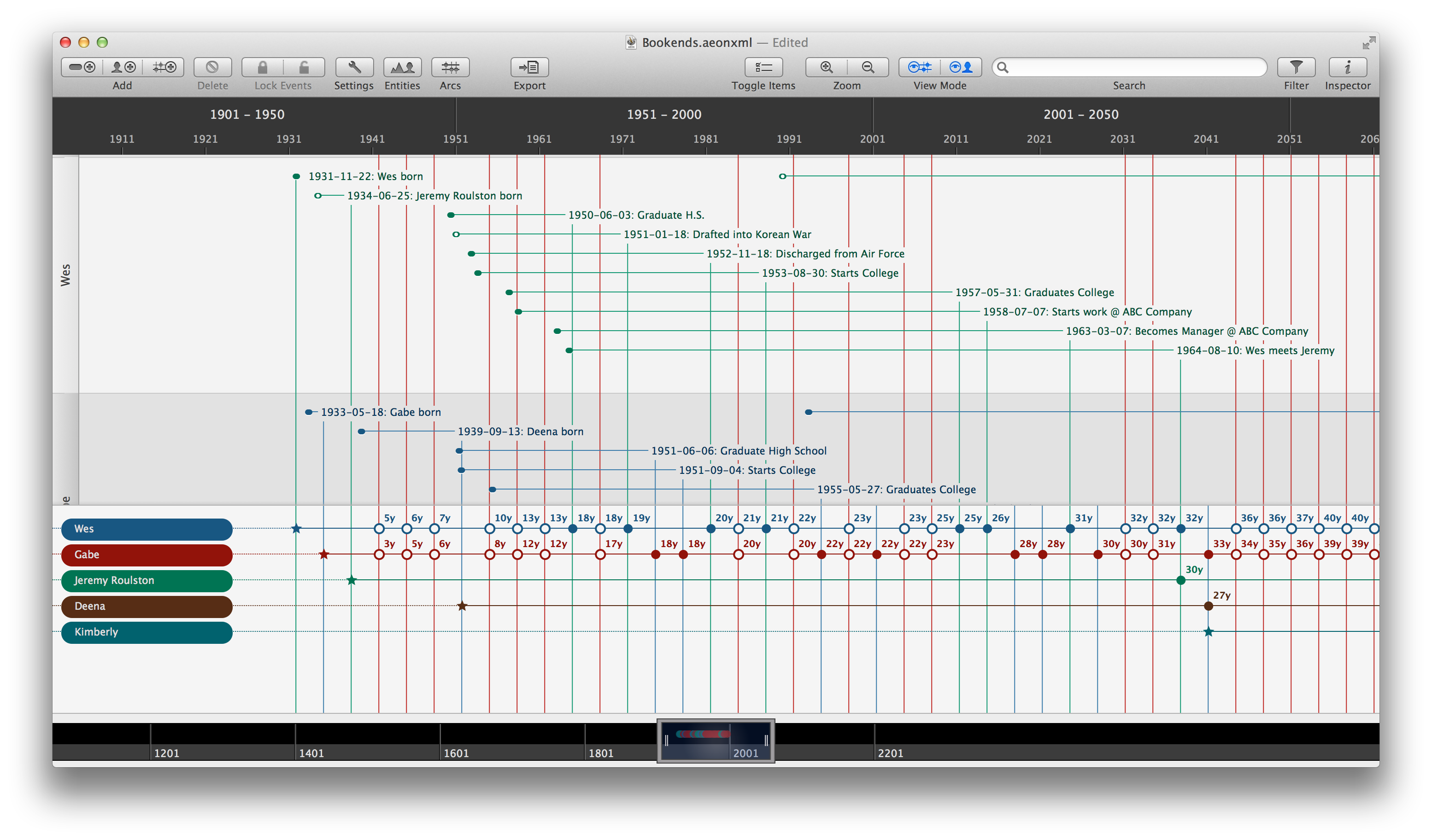
Task: Select event '1953-08-30: Starts College'
Action: [x=830, y=273]
